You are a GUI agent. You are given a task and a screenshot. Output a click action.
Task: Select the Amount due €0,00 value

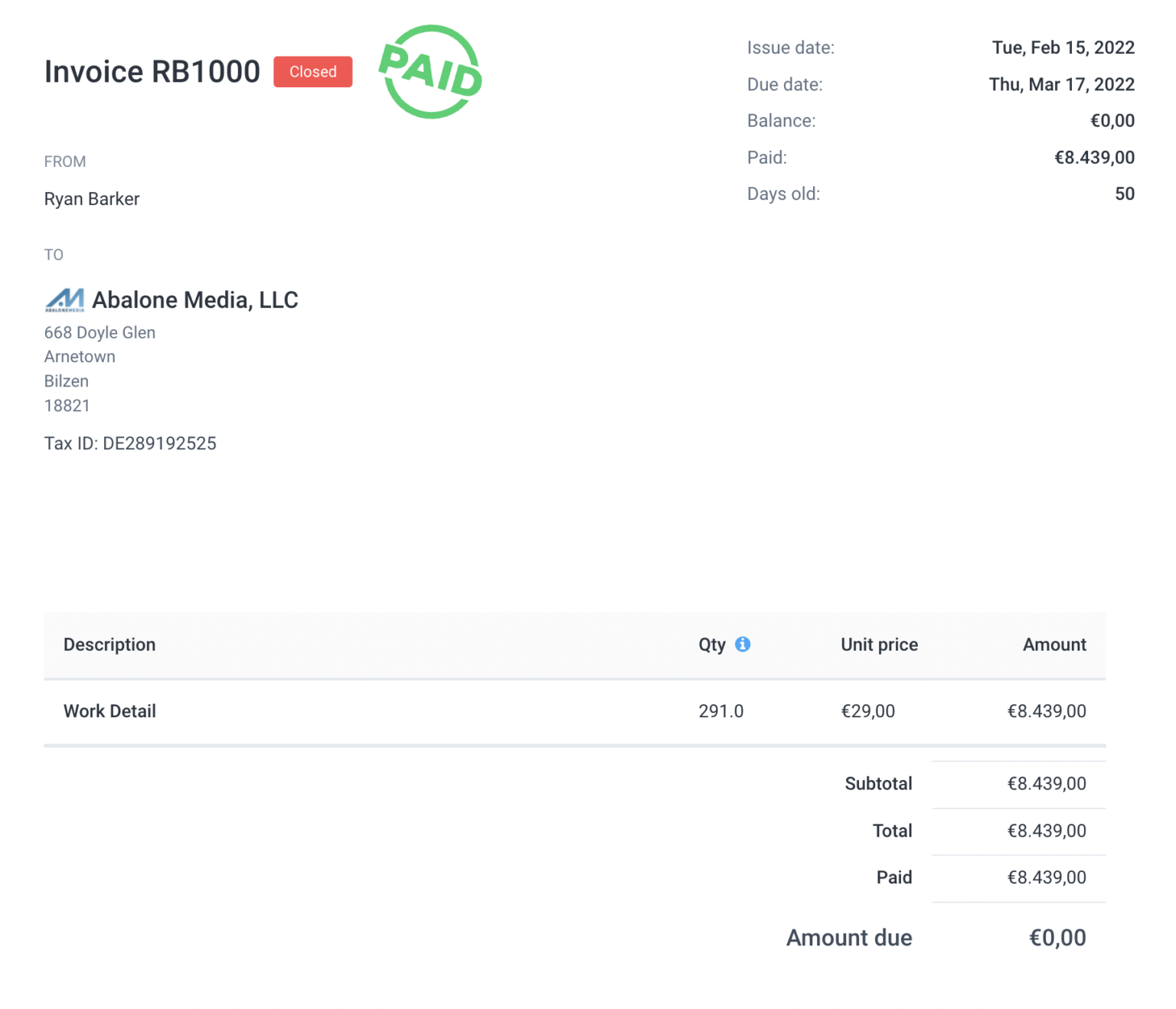point(1058,937)
